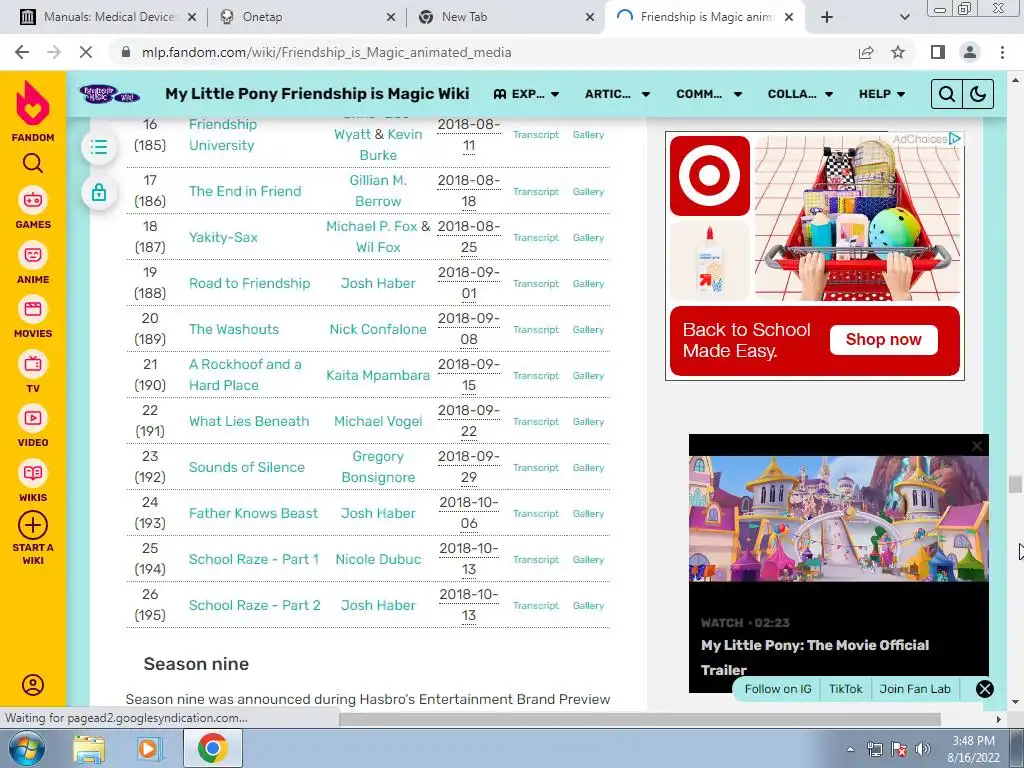Screen dimensions: 1024x768
Task: Open the Chrome side panel icon
Action: (938, 52)
